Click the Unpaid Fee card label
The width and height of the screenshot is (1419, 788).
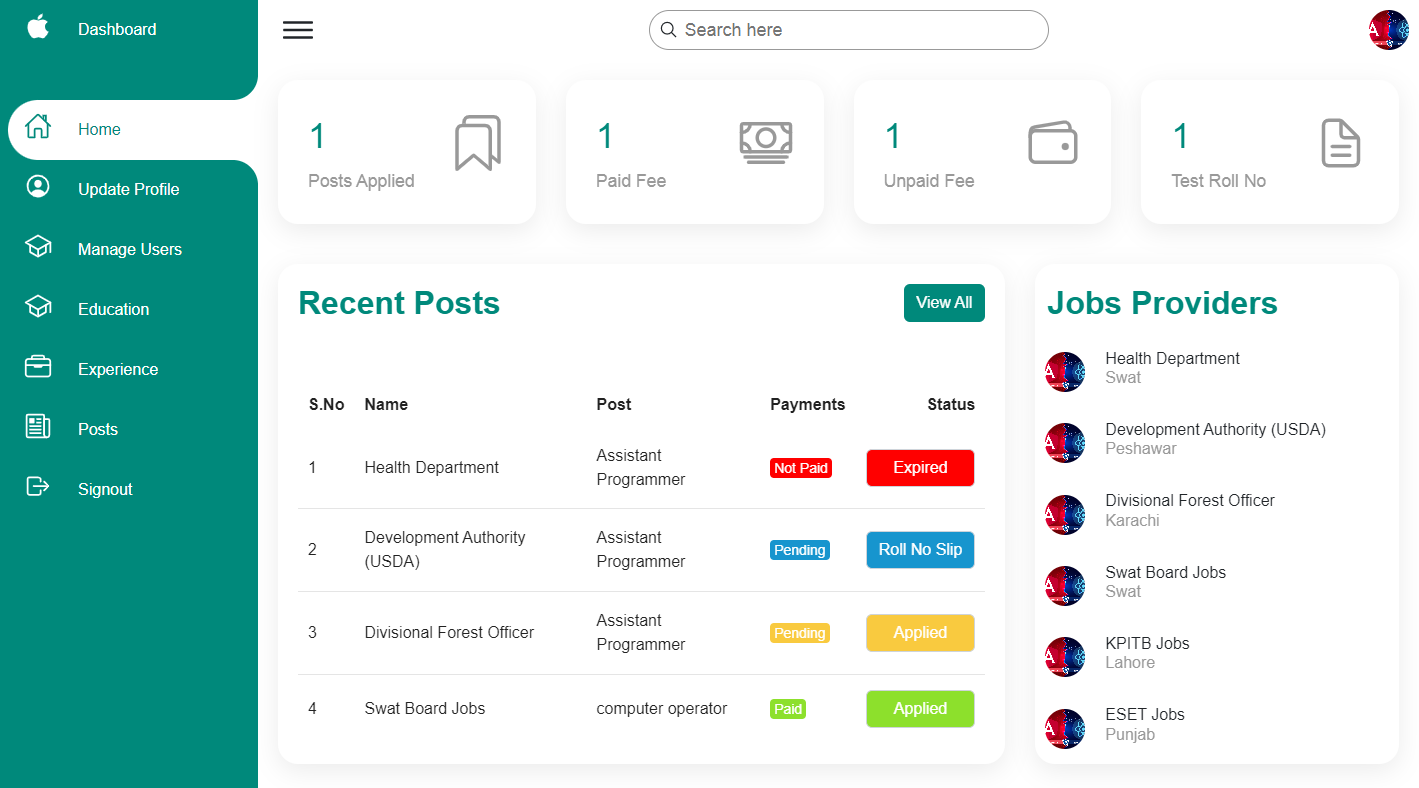click(x=929, y=181)
